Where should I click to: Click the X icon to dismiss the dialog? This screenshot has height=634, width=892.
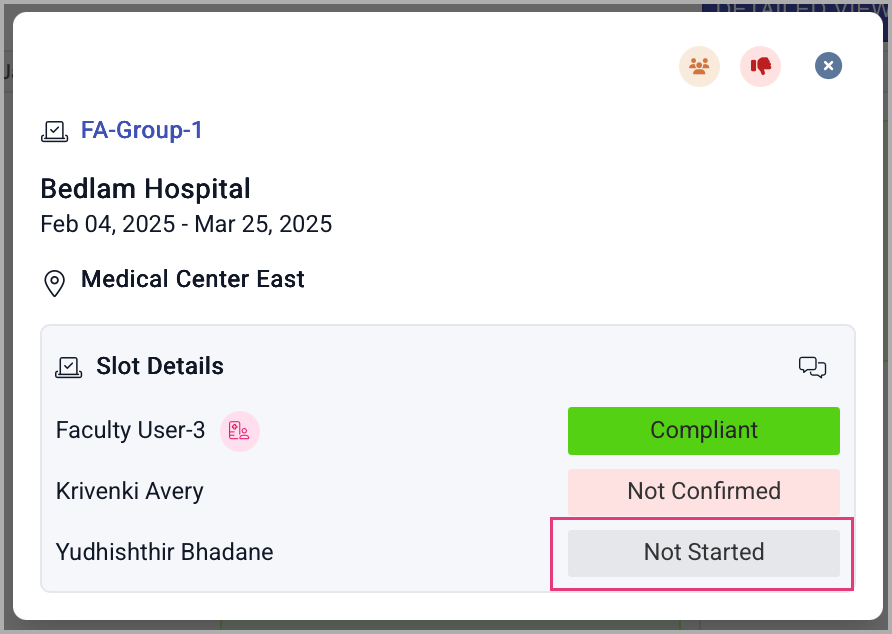828,66
